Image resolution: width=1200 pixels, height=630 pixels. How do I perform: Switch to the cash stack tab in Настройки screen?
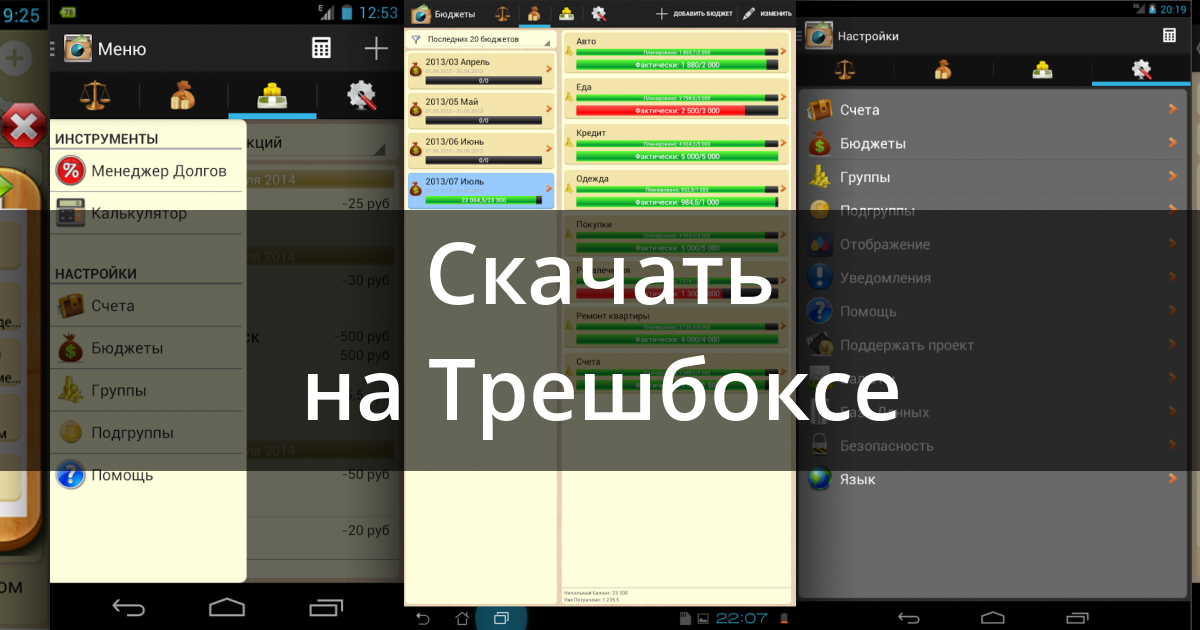[1041, 70]
